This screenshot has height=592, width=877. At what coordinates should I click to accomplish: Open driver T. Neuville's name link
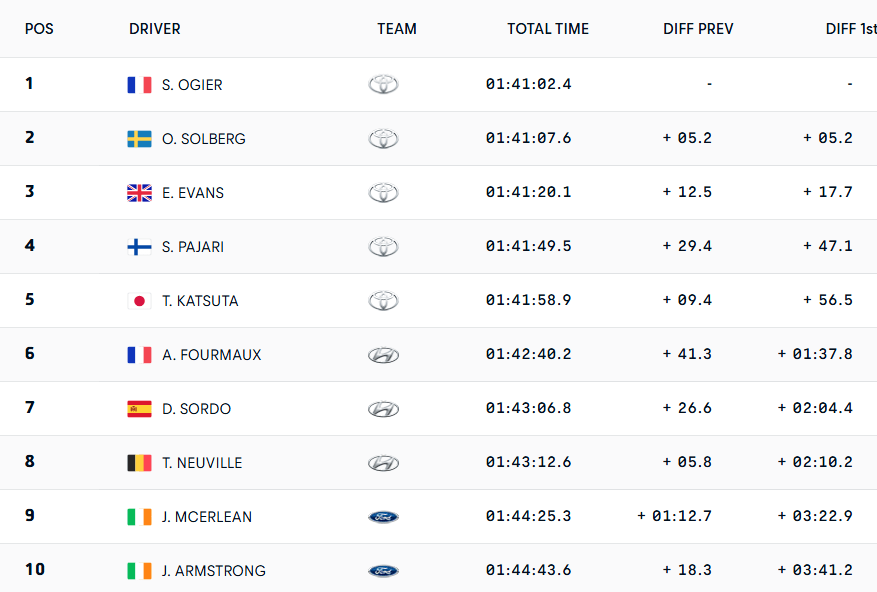tap(202, 463)
